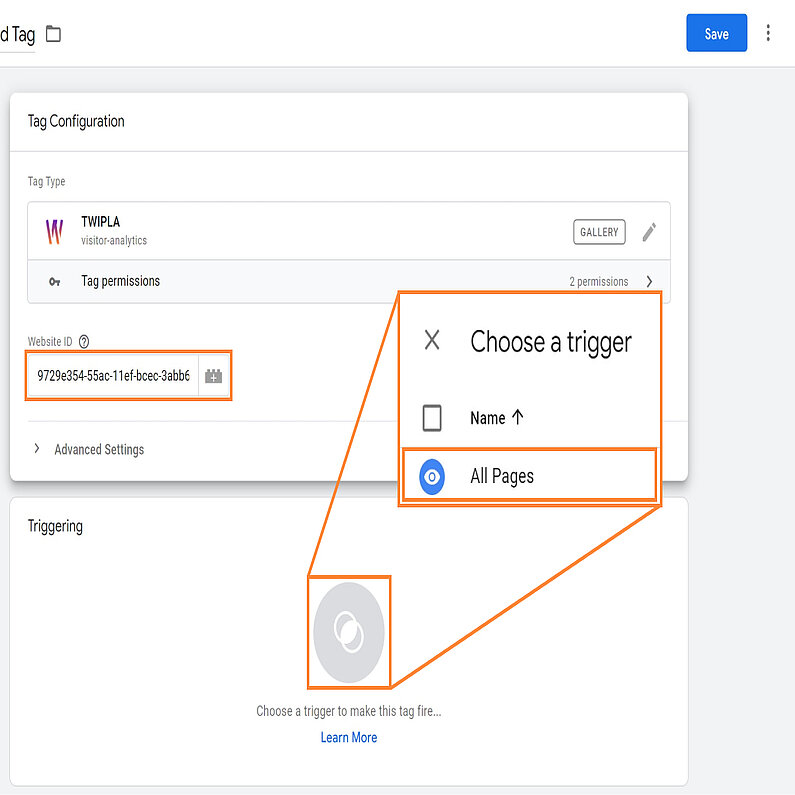Select the All Pages trigger label
Image resolution: width=795 pixels, height=795 pixels.
click(x=502, y=477)
